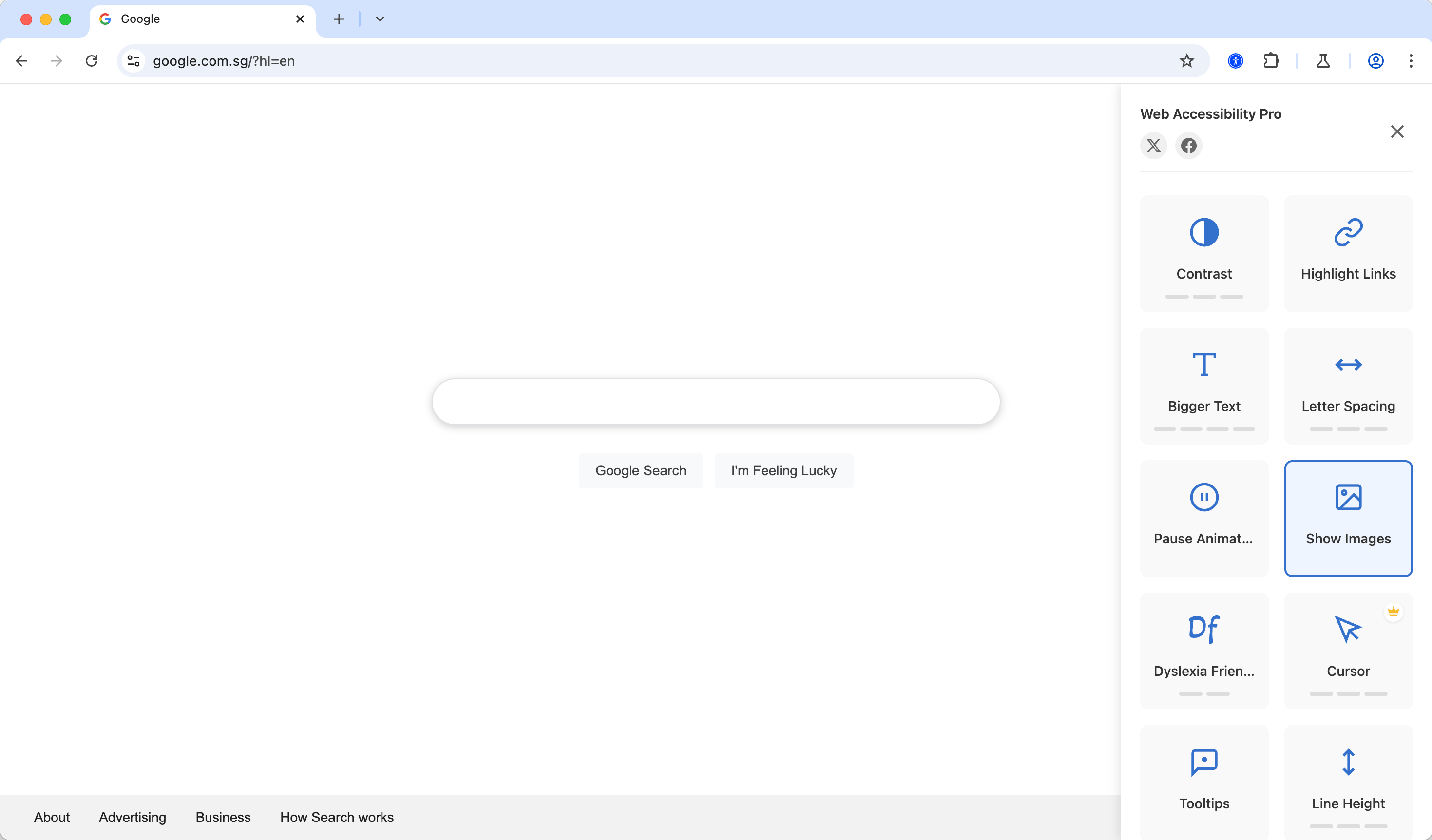Viewport: 1432px width, 840px height.
Task: Focus the Google search box
Action: tap(716, 402)
